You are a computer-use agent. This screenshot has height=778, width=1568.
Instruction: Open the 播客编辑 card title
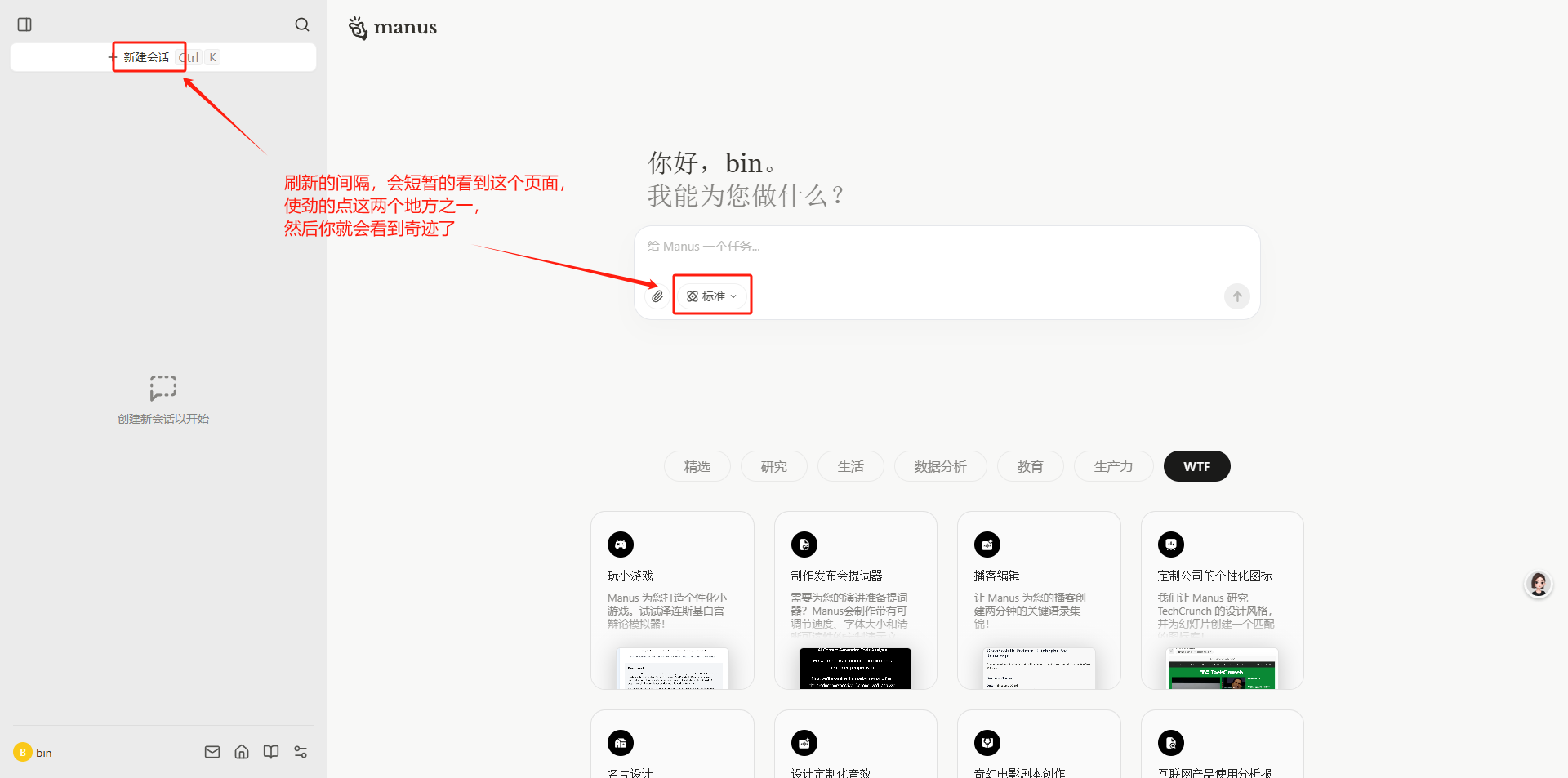tap(997, 576)
